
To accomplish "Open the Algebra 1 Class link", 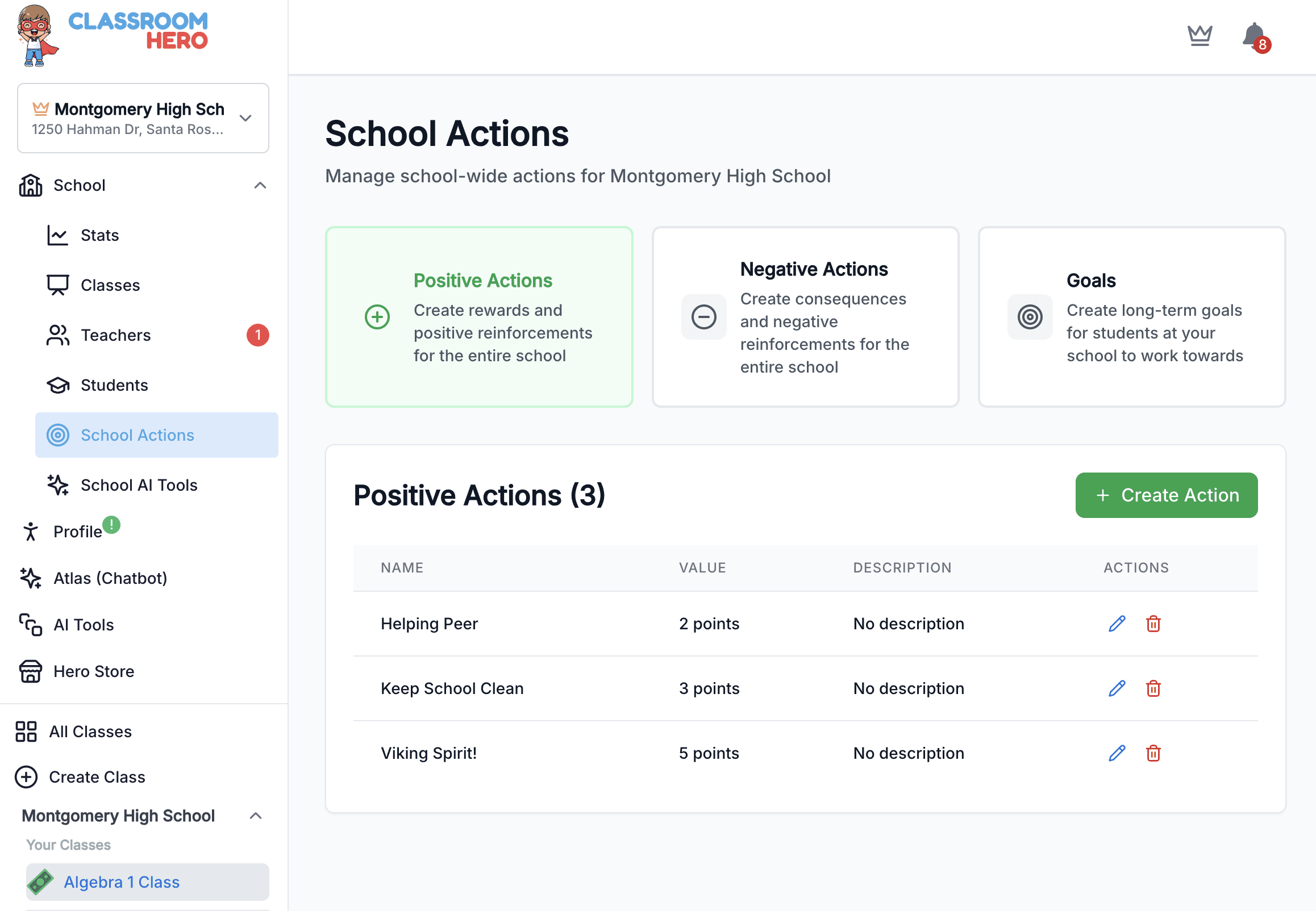I will coord(122,882).
